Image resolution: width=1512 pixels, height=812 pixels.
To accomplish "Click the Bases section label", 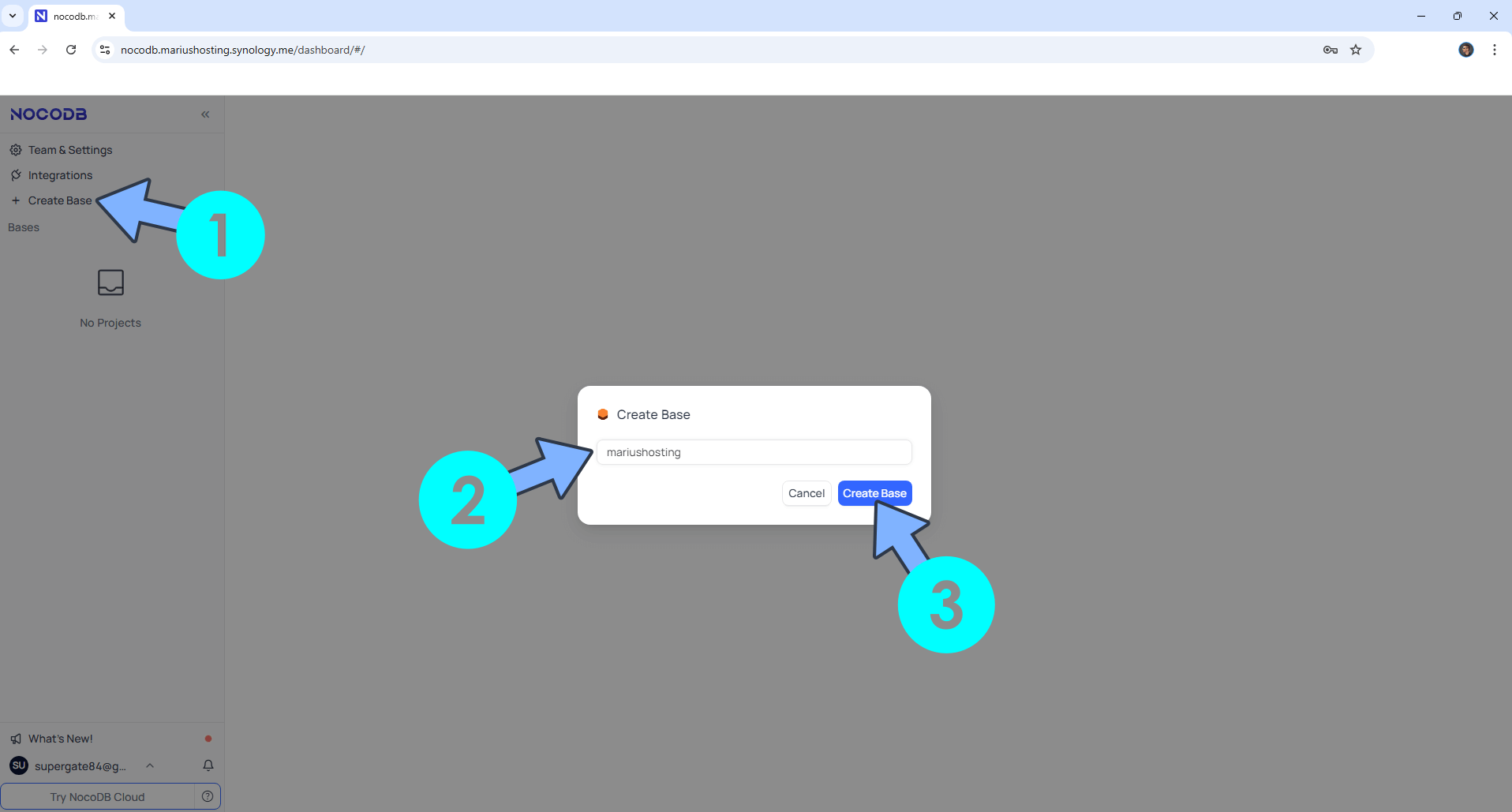I will coord(24,227).
